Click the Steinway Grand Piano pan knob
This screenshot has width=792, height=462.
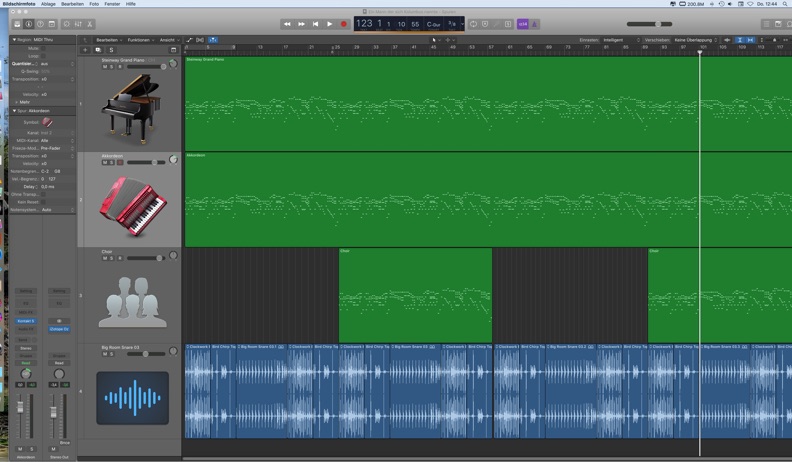pos(173,64)
